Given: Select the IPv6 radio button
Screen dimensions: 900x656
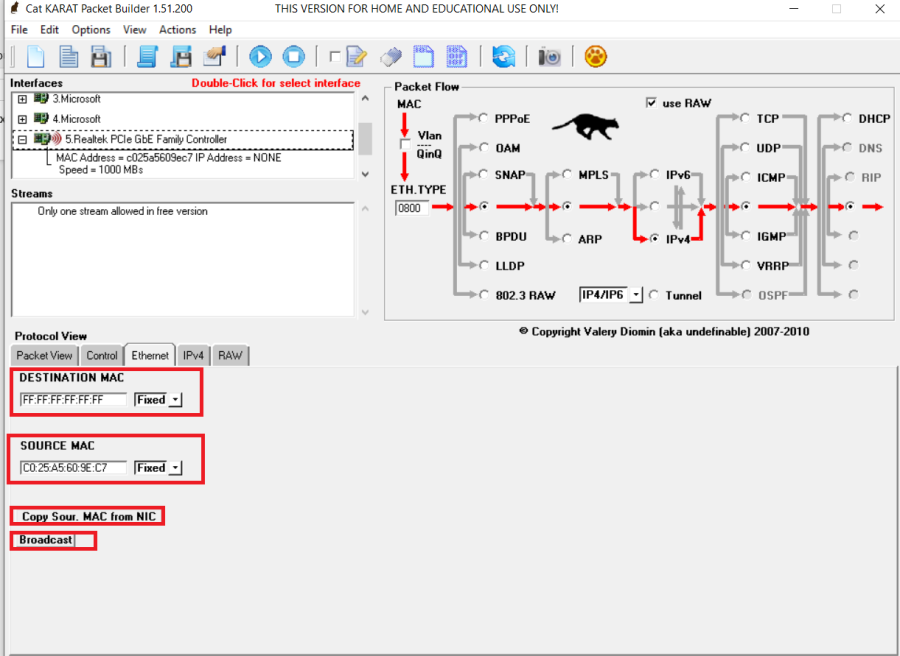Looking at the screenshot, I should [654, 175].
